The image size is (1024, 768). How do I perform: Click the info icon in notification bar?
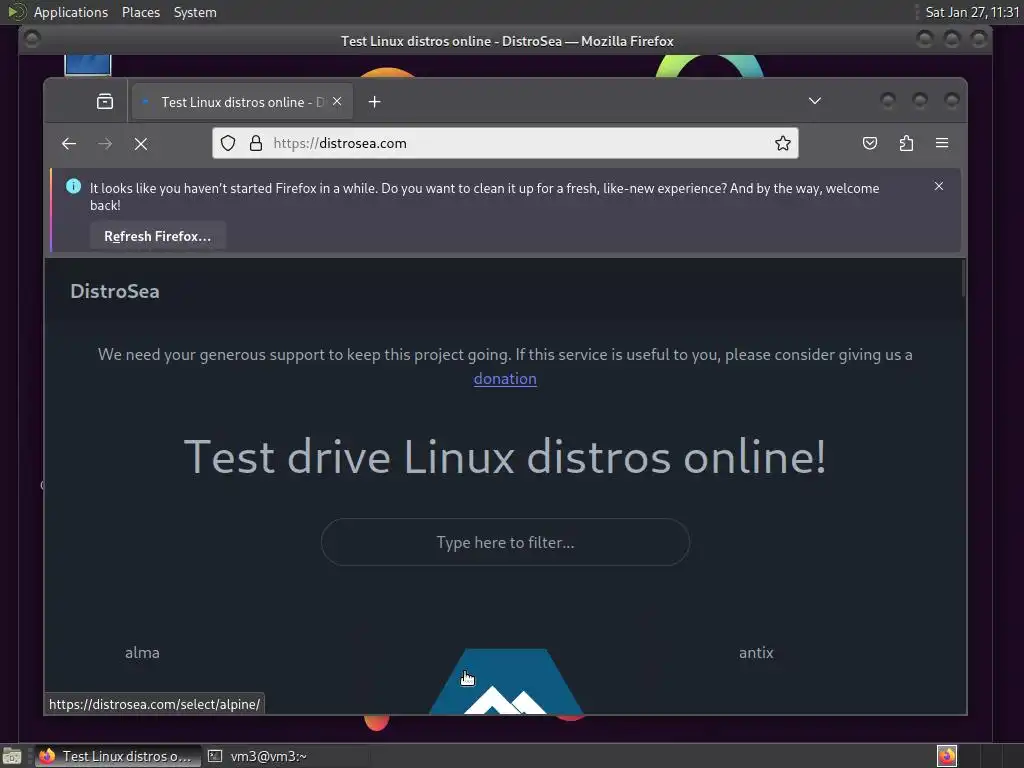coord(73,186)
